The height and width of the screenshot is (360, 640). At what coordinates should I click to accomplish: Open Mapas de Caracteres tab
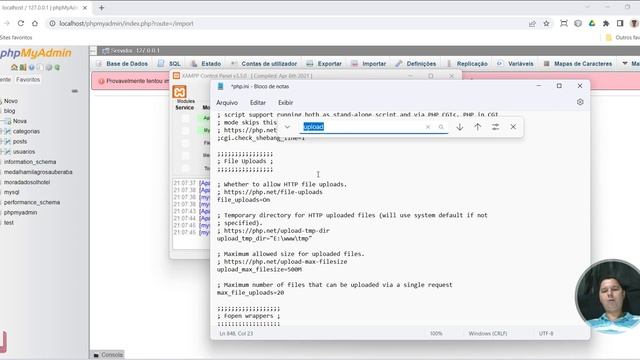click(578, 64)
